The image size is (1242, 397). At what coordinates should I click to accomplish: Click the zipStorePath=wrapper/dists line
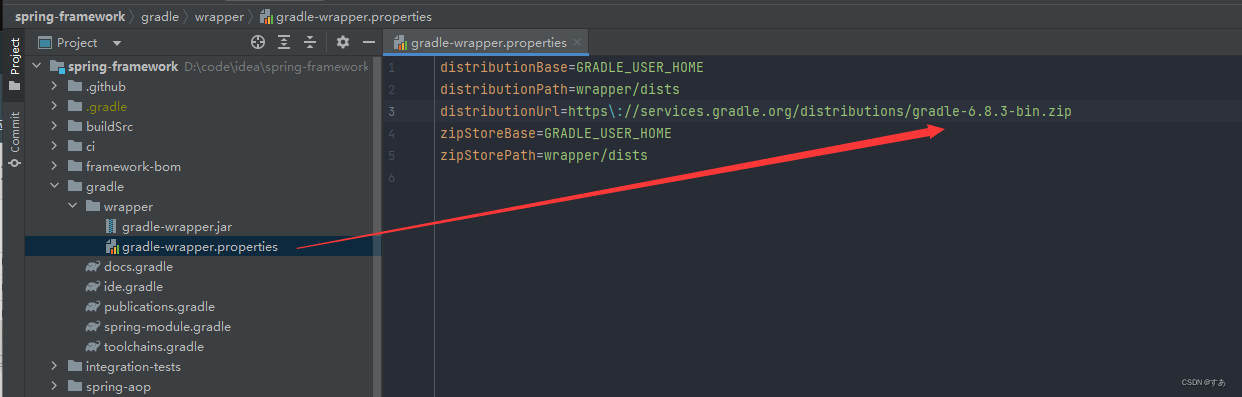tap(544, 155)
